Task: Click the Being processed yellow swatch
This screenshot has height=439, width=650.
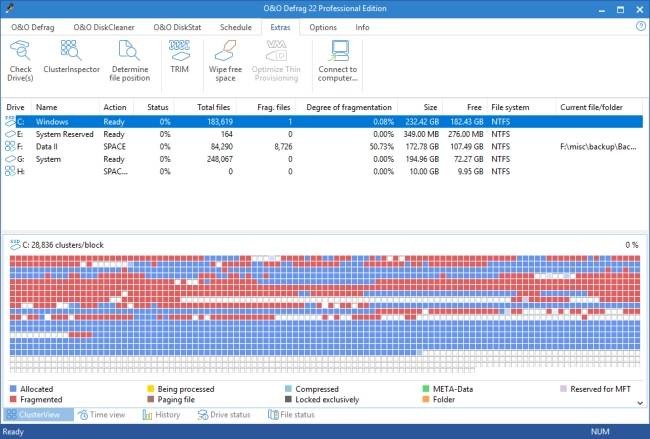Action: 150,389
